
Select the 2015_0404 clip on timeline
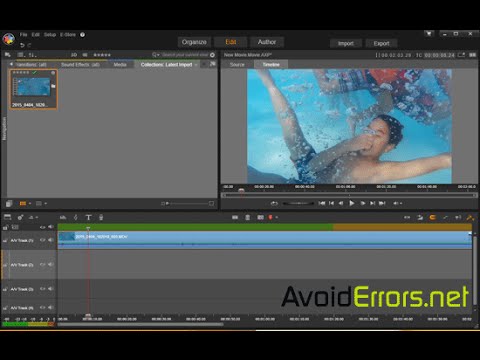(x=265, y=240)
